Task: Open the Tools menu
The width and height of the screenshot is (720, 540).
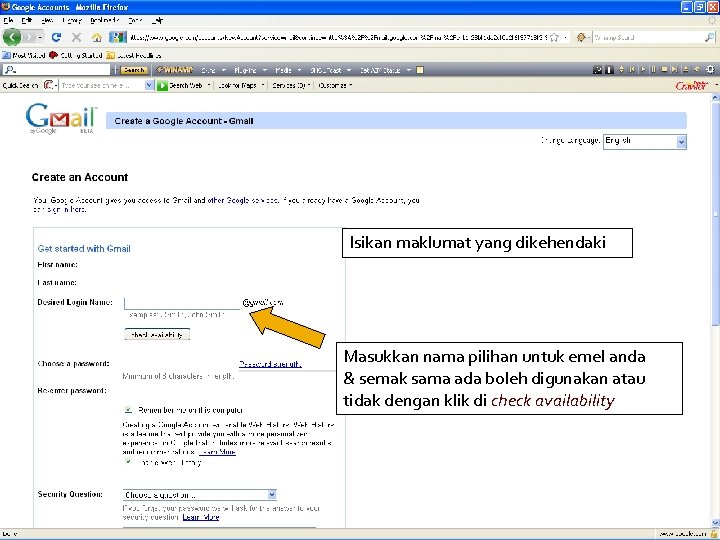Action: pos(135,20)
